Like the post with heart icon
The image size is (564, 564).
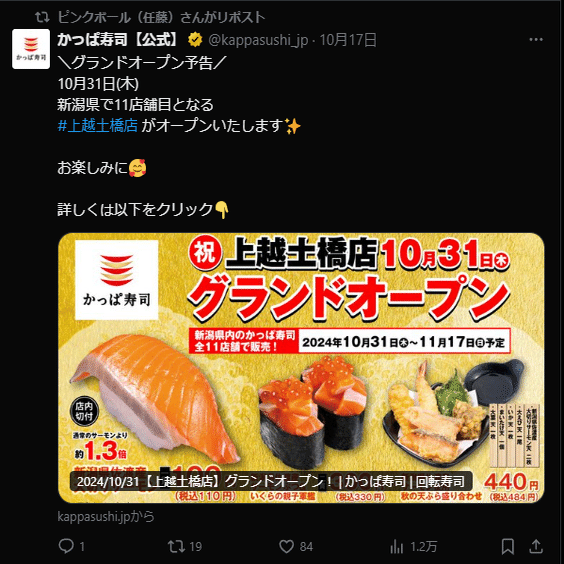(286, 546)
